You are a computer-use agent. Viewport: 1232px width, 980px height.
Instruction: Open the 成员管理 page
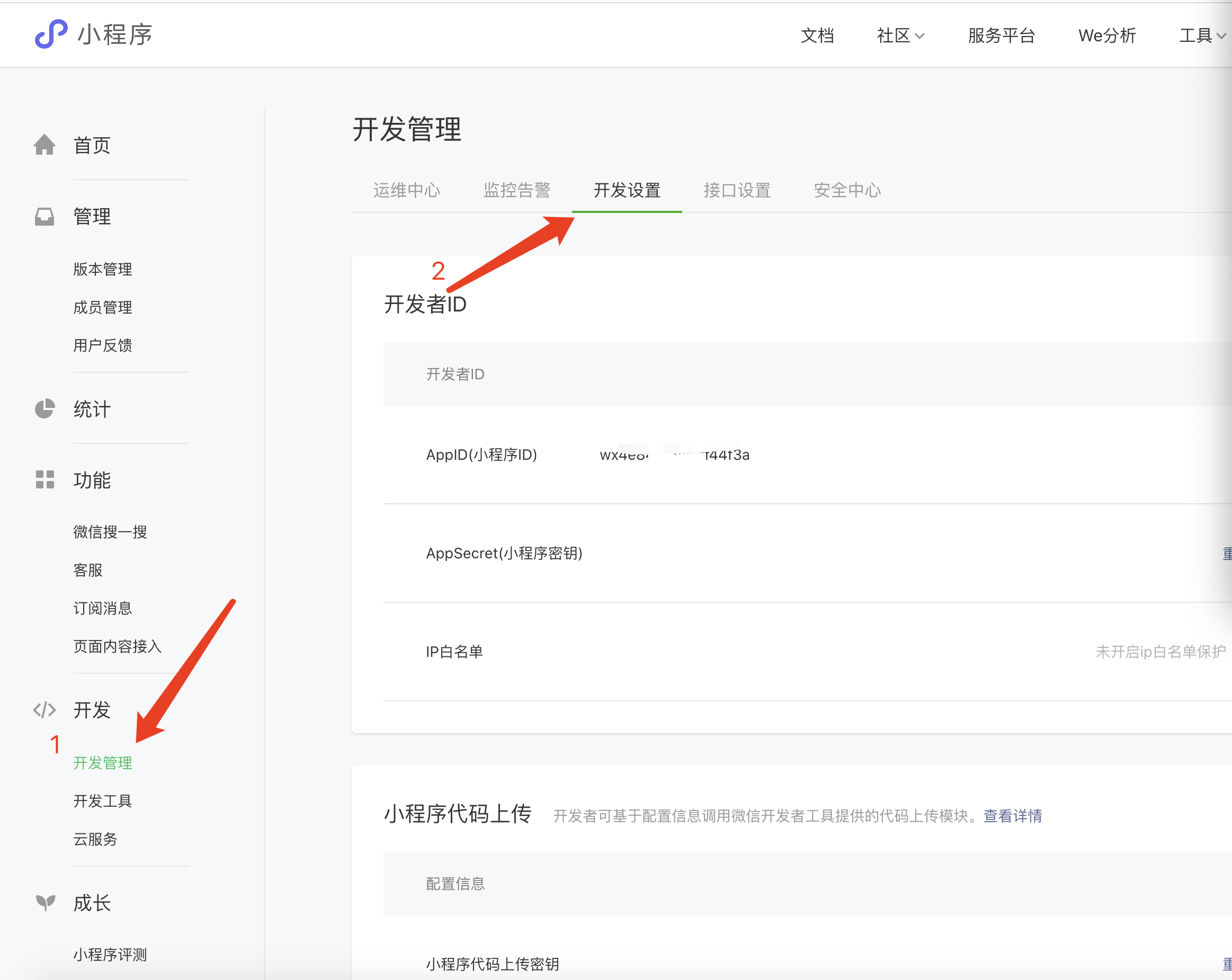coord(102,307)
